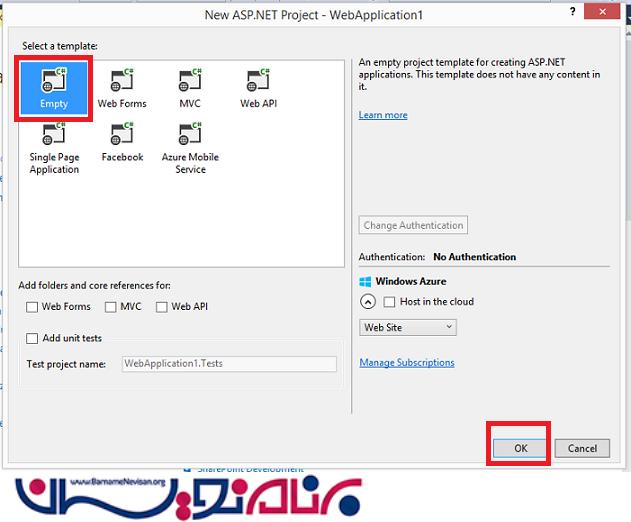Select the Web Forms template icon
The height and width of the screenshot is (522, 631).
[x=122, y=80]
